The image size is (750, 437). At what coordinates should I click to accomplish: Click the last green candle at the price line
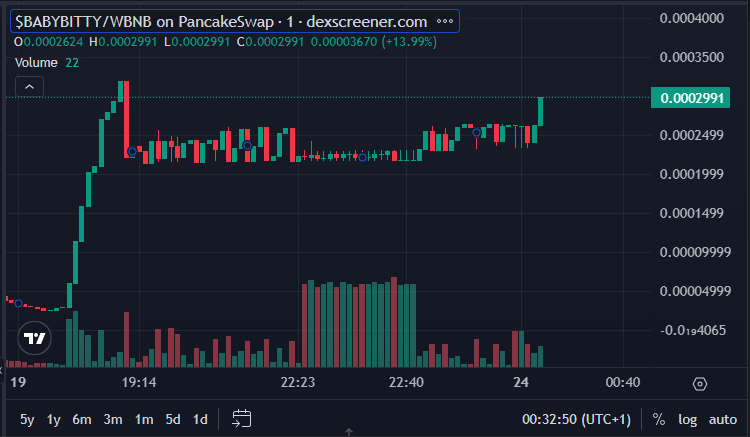click(540, 111)
